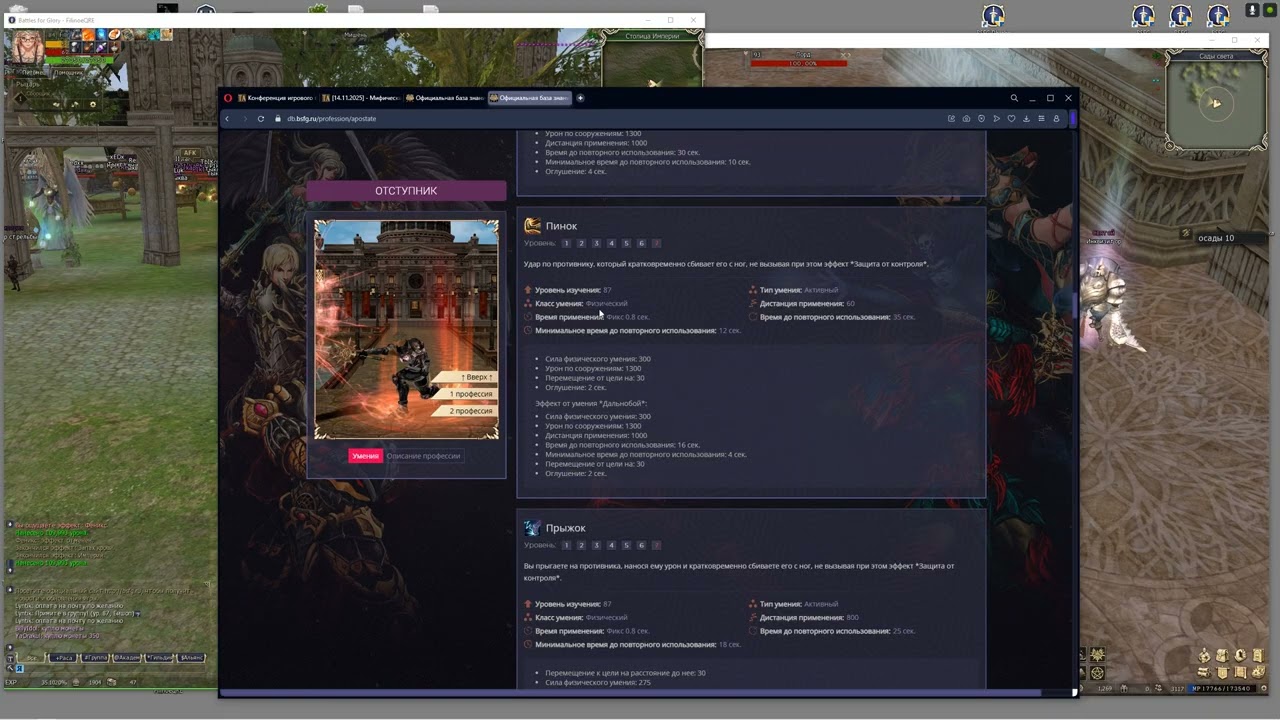The image size is (1280, 720).
Task: Click the Opera send-flow arrow icon
Action: click(x=996, y=119)
